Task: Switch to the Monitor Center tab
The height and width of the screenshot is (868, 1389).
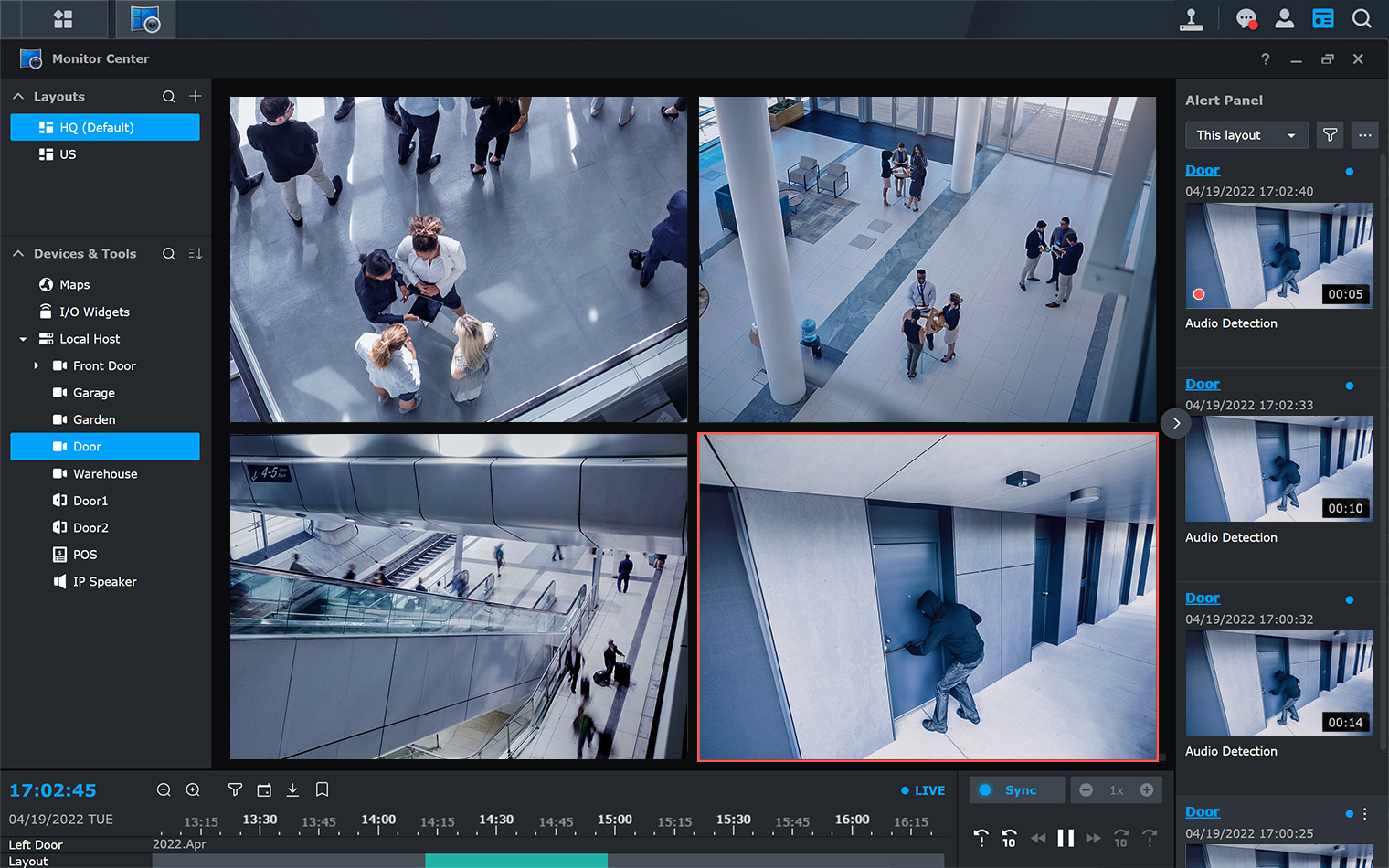Action: click(144, 18)
